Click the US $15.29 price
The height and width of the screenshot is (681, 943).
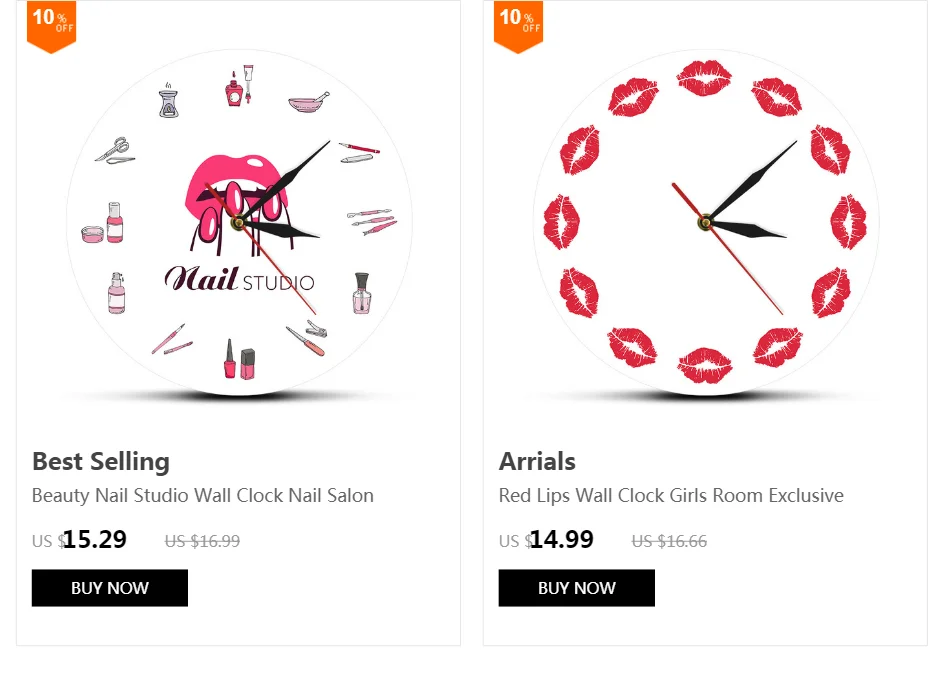[x=79, y=539]
